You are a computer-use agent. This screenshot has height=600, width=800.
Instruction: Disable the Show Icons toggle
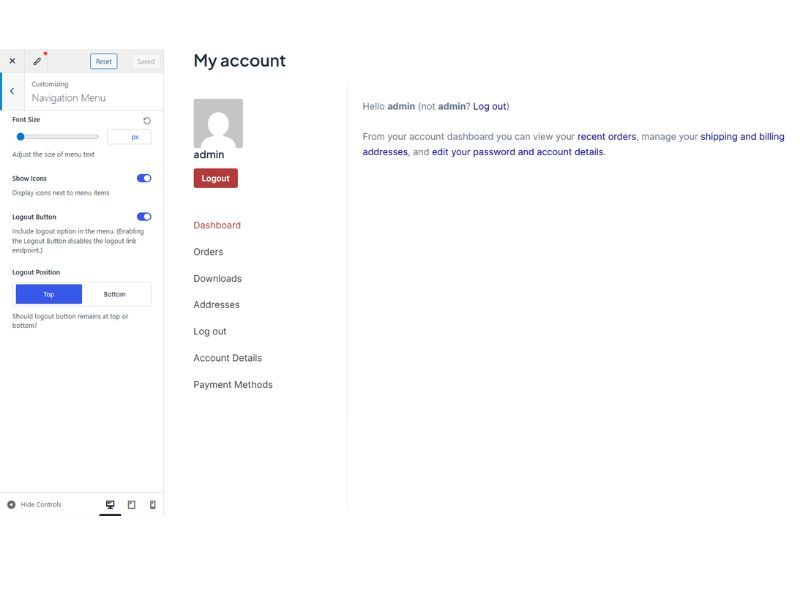(143, 177)
